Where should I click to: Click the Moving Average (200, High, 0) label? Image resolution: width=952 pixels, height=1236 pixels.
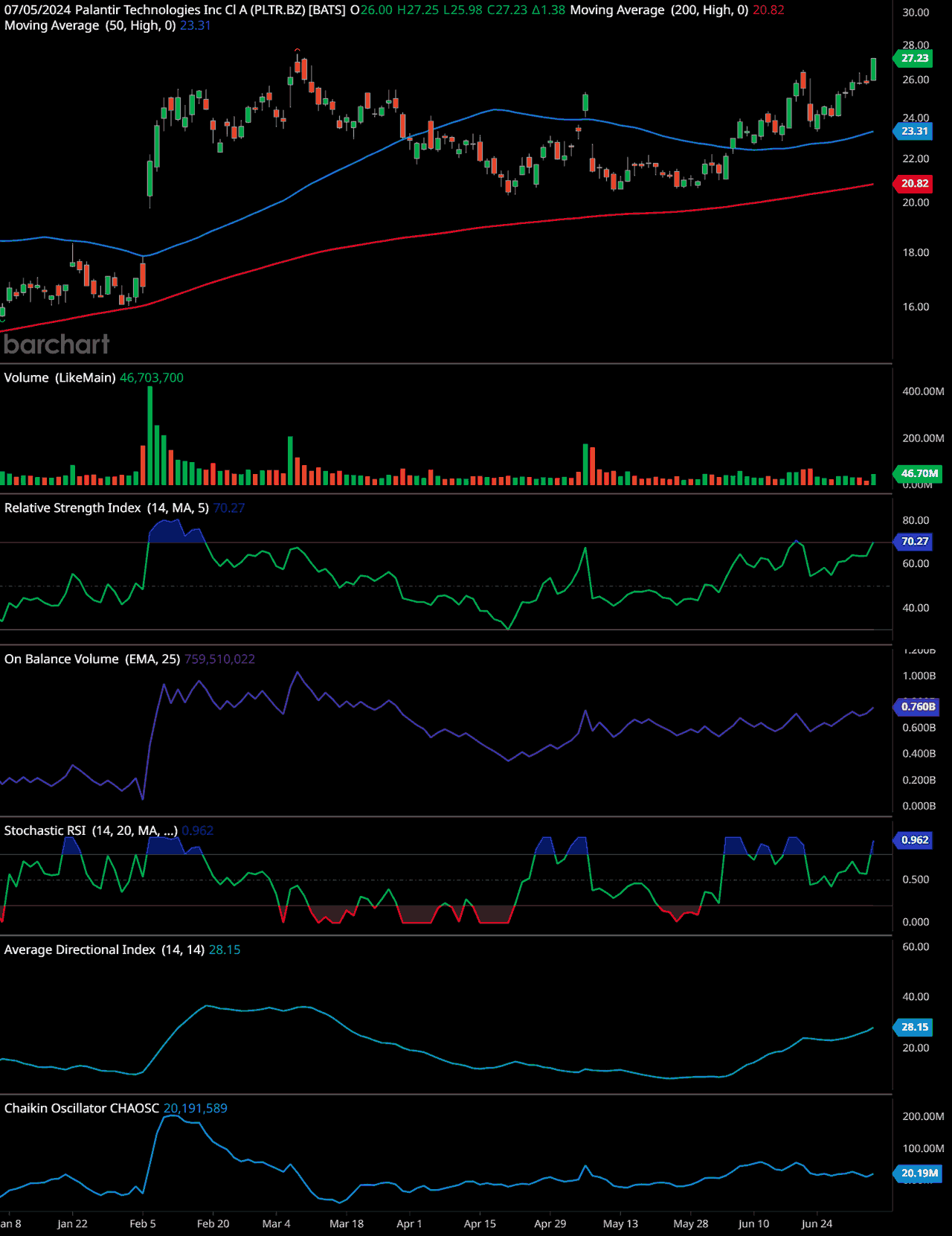click(659, 10)
